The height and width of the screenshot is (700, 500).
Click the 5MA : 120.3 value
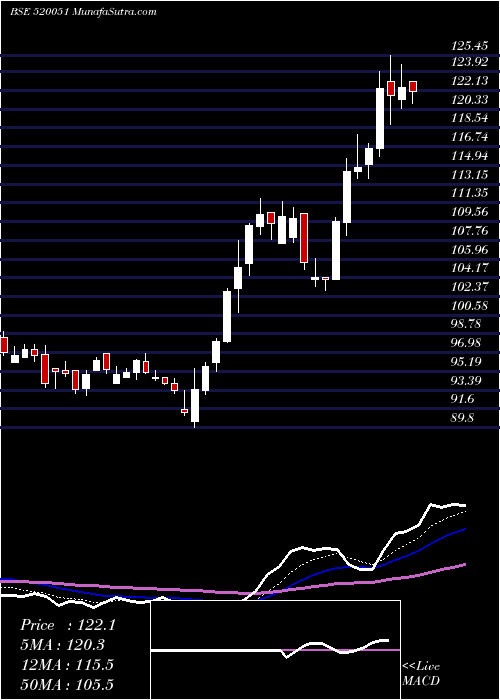click(63, 645)
